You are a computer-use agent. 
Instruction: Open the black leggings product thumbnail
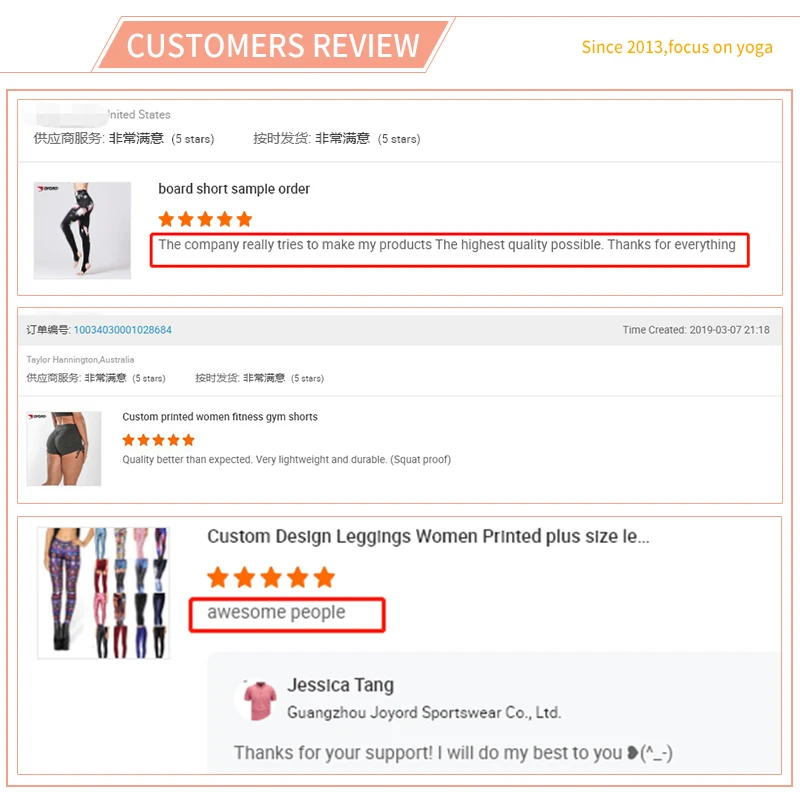click(x=82, y=230)
